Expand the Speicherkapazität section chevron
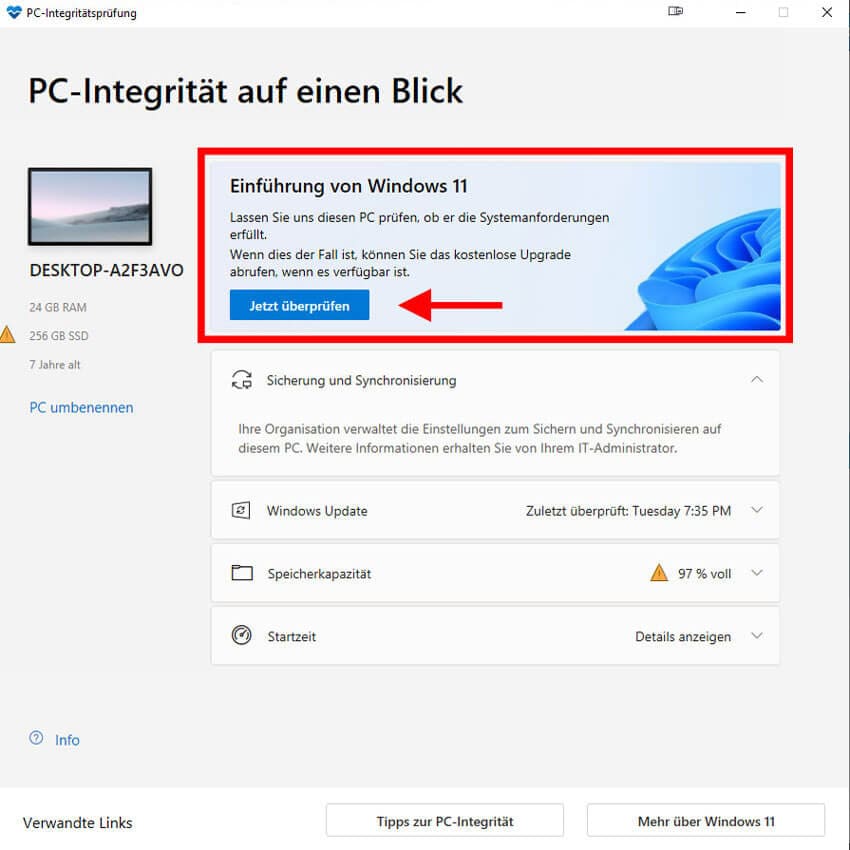Screen dimensions: 850x850 (x=757, y=573)
